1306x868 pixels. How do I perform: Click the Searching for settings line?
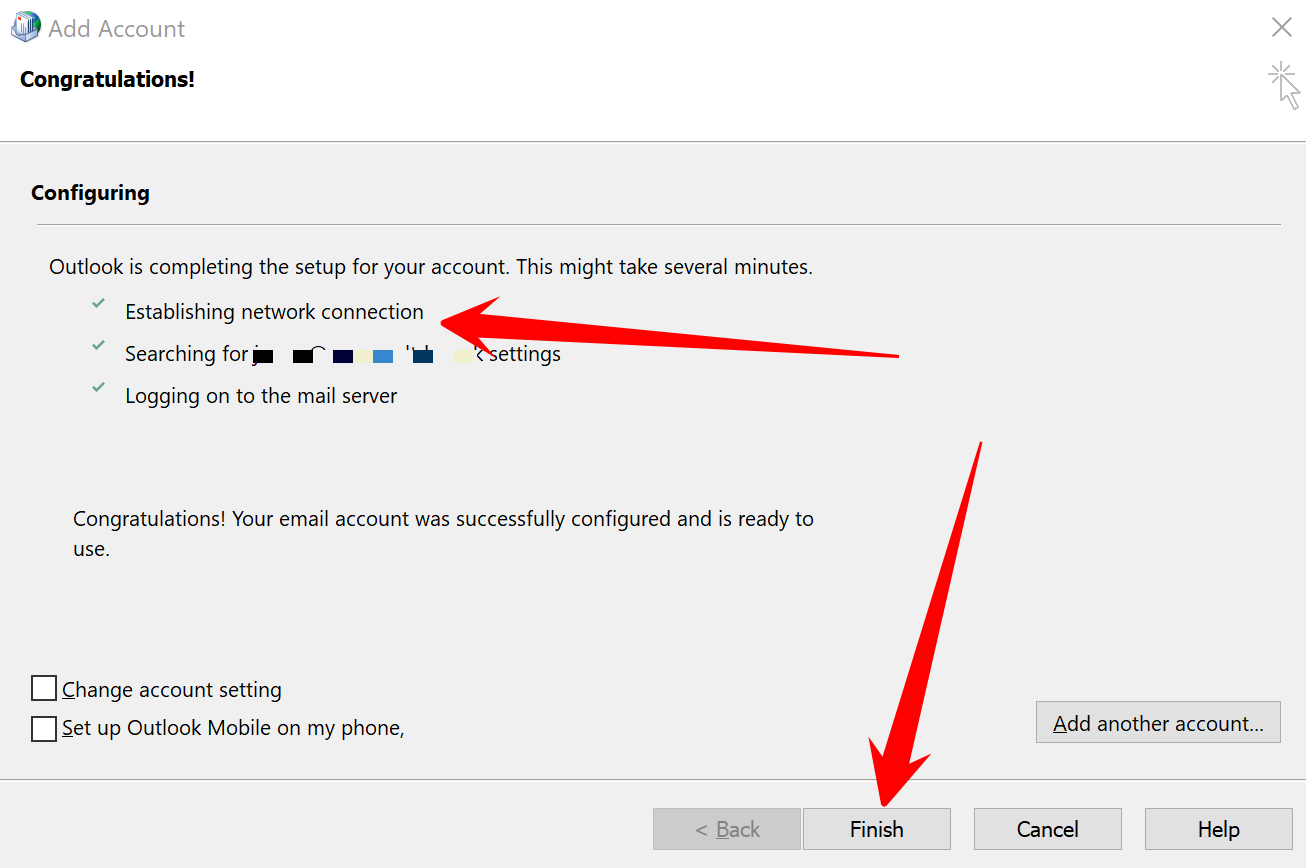343,354
